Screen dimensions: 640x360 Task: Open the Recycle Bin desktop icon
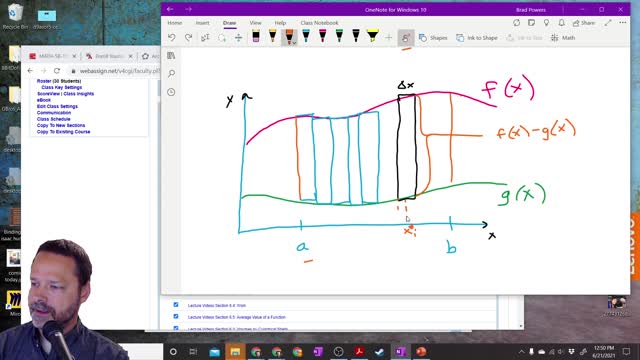click(x=15, y=17)
